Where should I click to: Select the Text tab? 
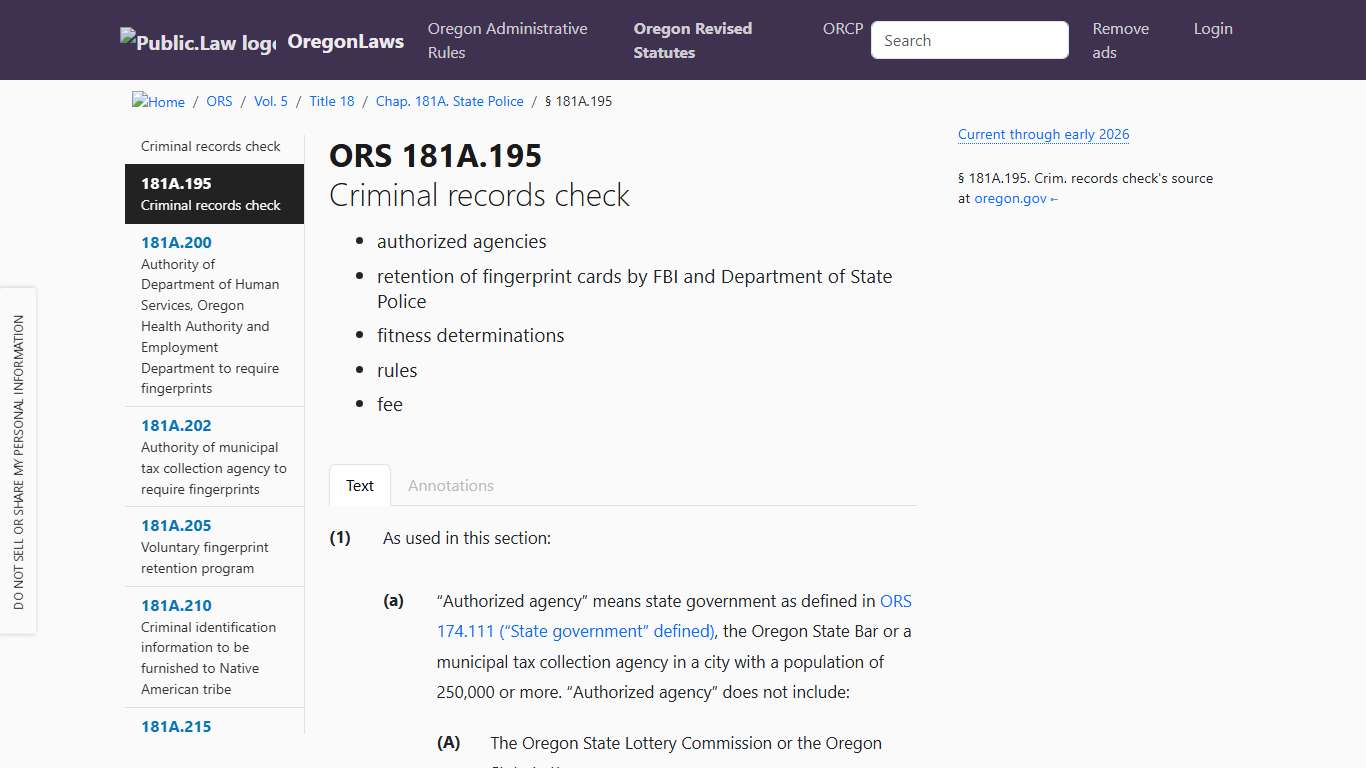(359, 486)
